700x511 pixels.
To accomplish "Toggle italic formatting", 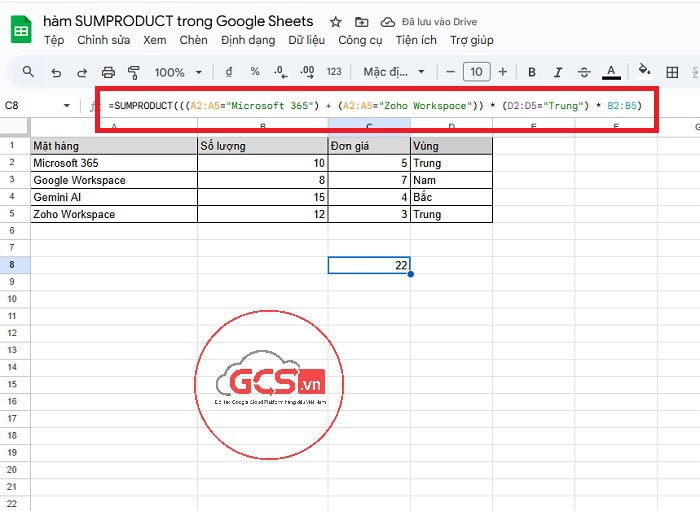I will point(558,72).
